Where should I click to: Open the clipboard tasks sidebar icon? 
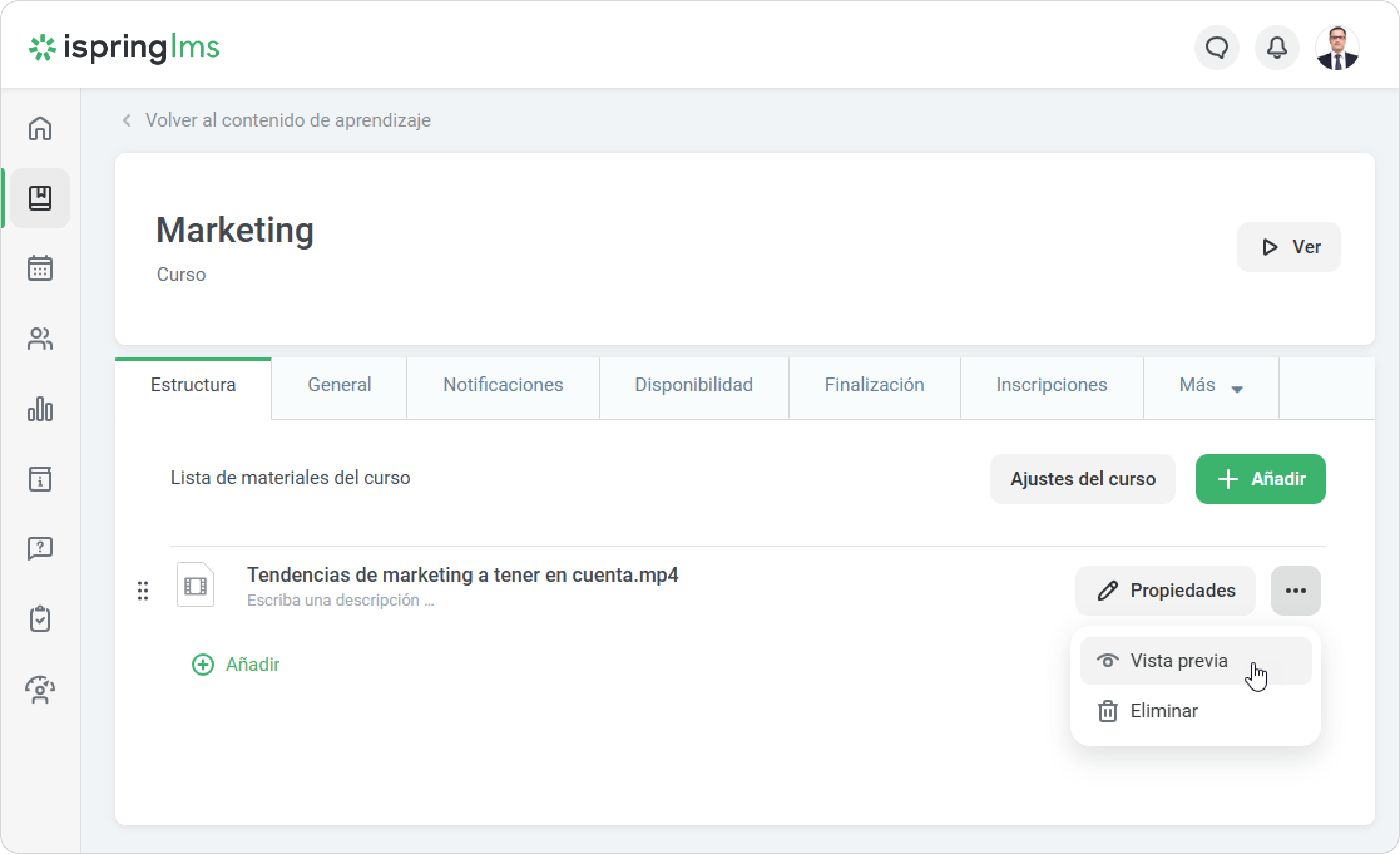(x=40, y=619)
